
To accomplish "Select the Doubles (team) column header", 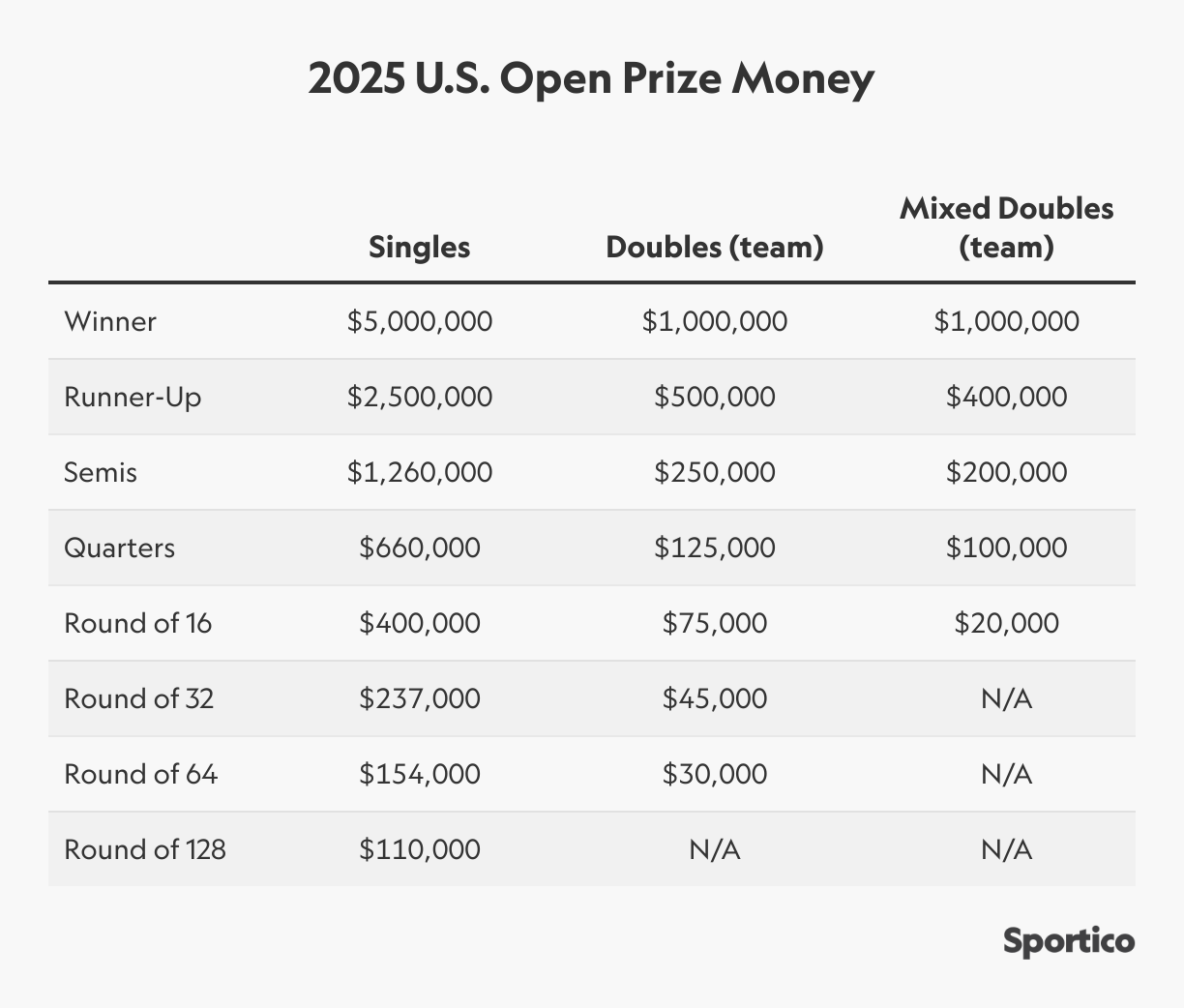I will (714, 247).
